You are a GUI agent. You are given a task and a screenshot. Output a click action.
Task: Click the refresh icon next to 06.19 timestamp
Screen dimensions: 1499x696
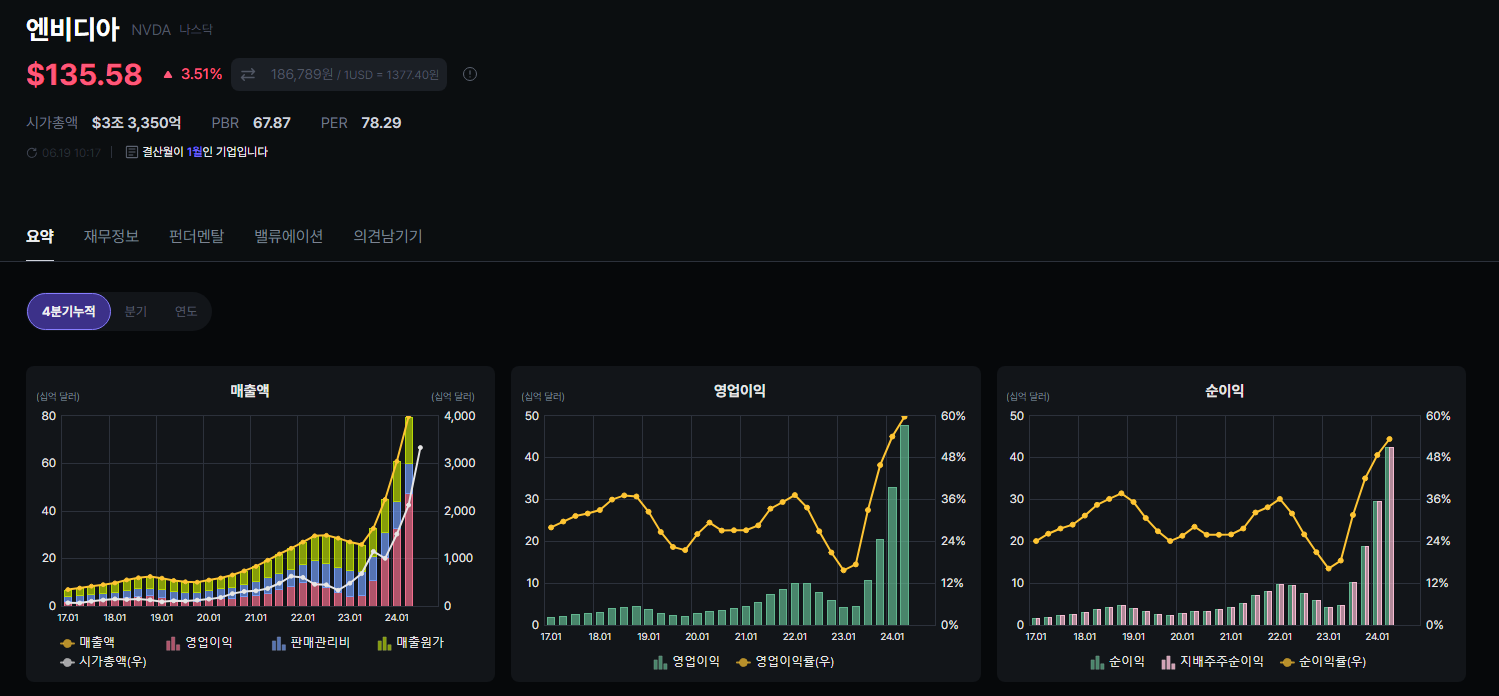[x=32, y=153]
